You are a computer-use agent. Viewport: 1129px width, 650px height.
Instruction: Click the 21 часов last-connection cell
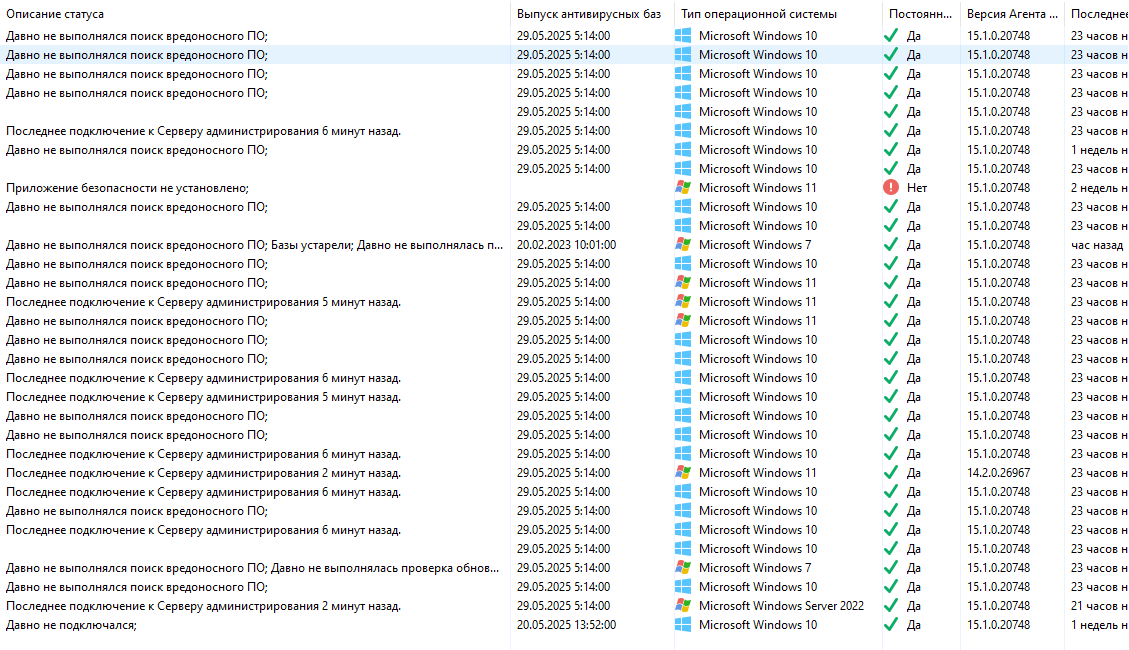(1099, 606)
